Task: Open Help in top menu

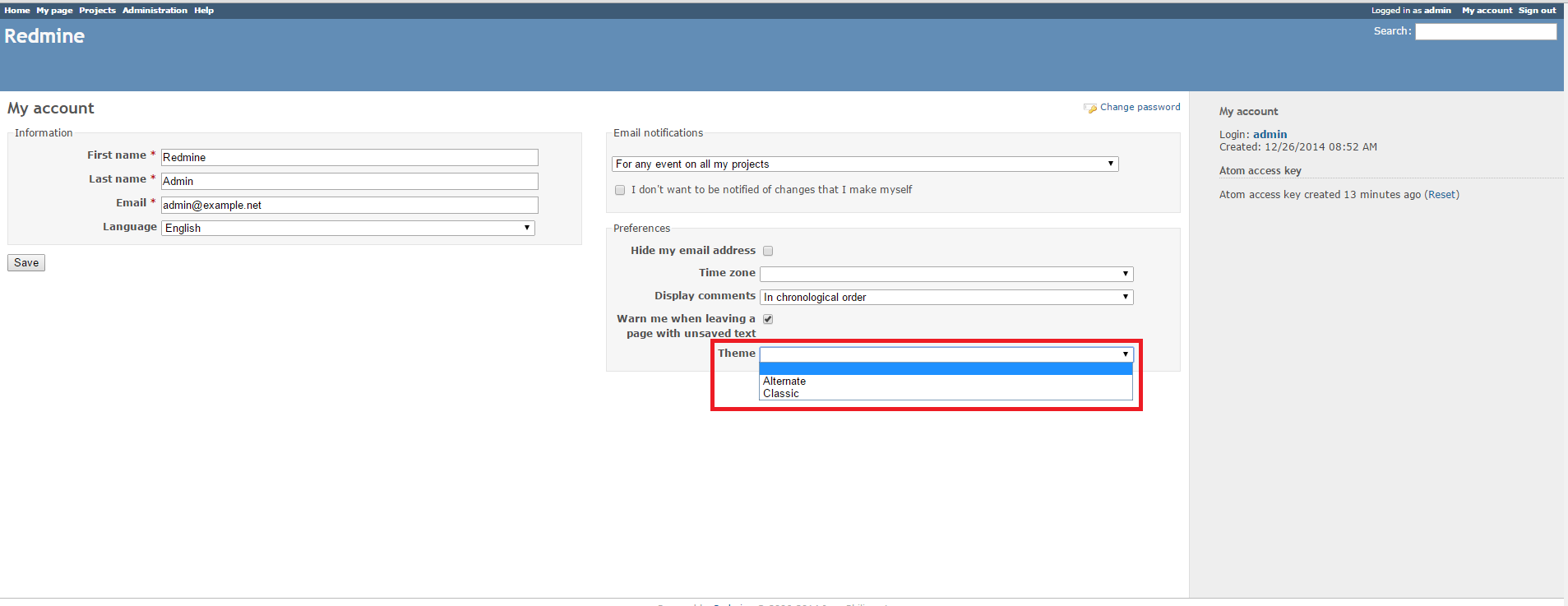Action: coord(204,11)
